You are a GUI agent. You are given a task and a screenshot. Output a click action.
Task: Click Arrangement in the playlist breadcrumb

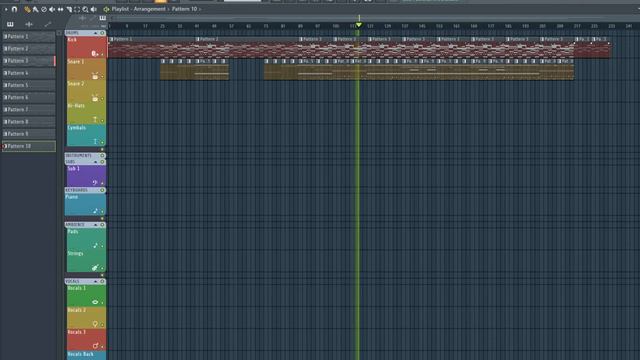[149, 9]
